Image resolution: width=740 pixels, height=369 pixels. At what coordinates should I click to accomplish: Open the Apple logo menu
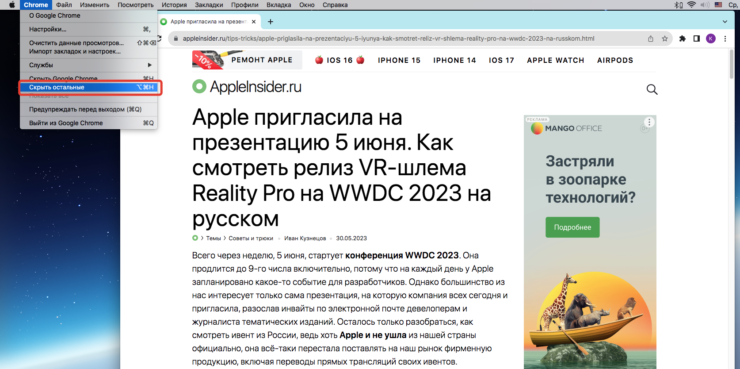coord(12,5)
